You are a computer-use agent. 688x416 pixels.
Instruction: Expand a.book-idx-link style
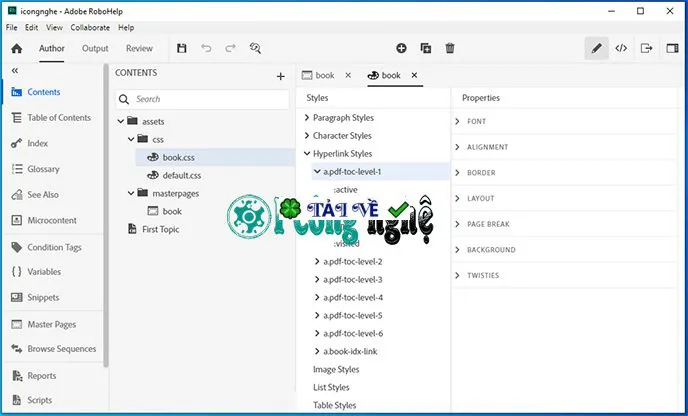[x=317, y=351]
